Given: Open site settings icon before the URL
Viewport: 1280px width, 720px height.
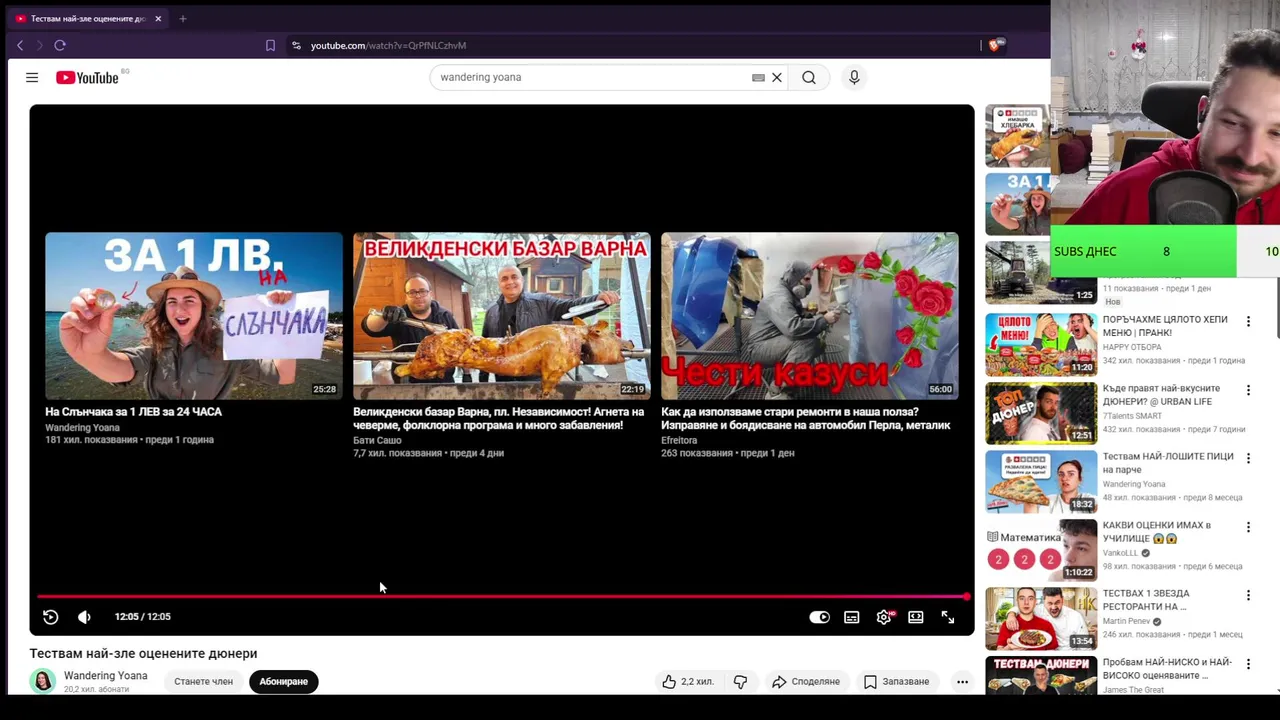Looking at the screenshot, I should pyautogui.click(x=296, y=45).
